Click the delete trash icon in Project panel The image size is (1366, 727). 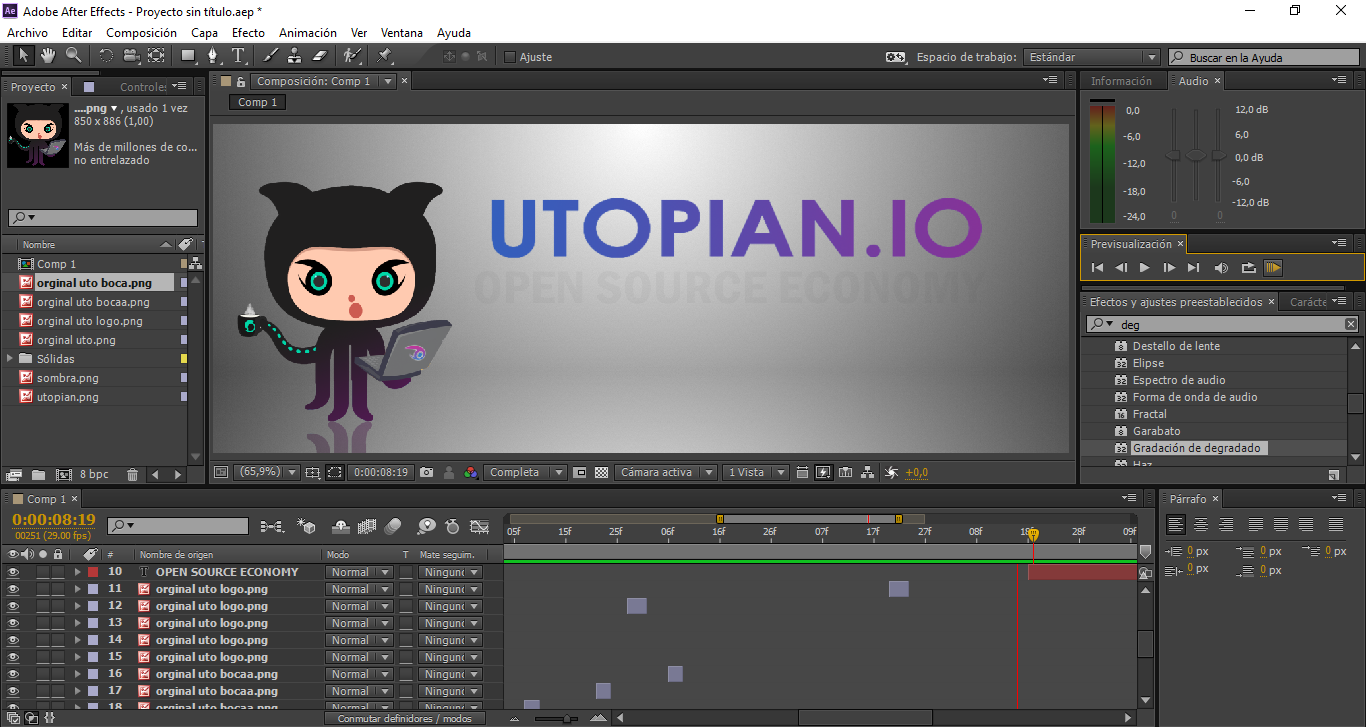(x=132, y=474)
